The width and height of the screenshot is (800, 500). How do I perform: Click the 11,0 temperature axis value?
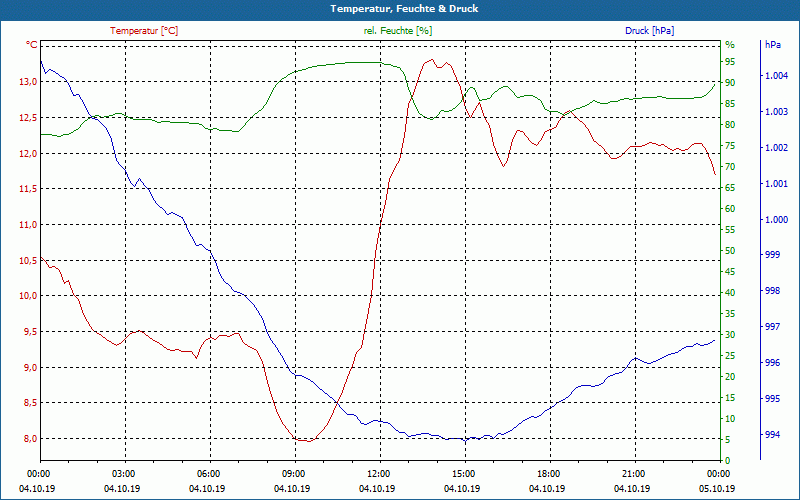click(29, 224)
